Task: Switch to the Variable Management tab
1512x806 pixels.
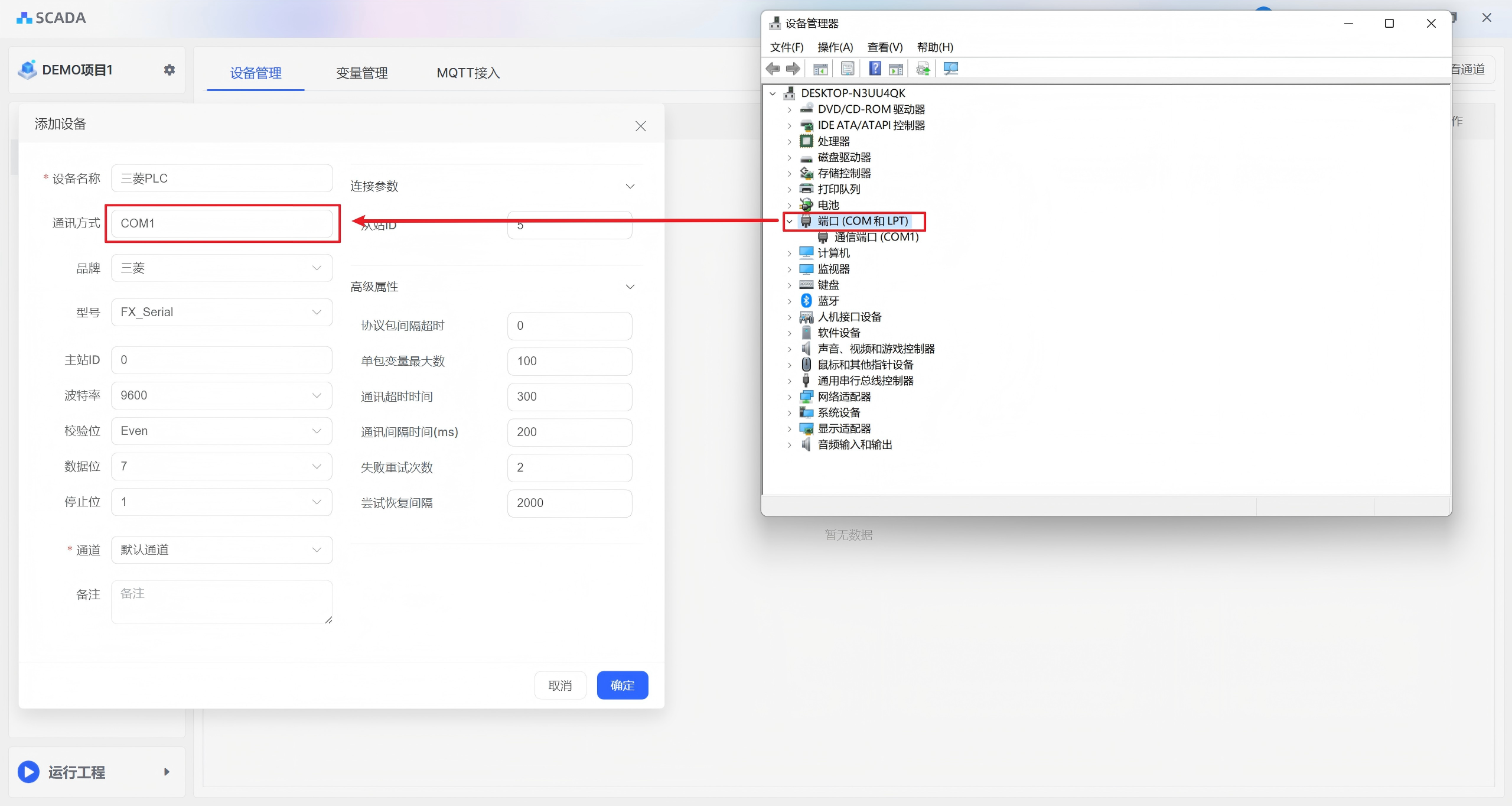Action: coord(361,73)
